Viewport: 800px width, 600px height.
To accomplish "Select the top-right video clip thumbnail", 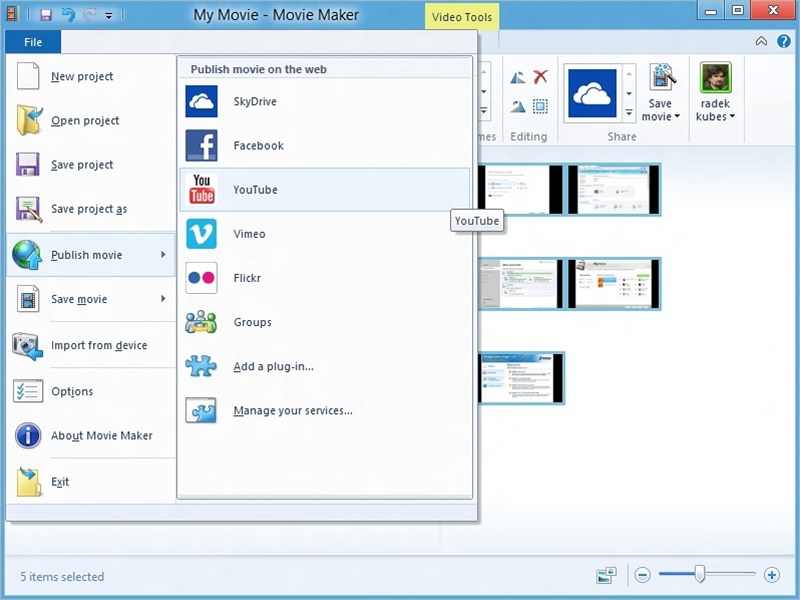I will (x=614, y=190).
